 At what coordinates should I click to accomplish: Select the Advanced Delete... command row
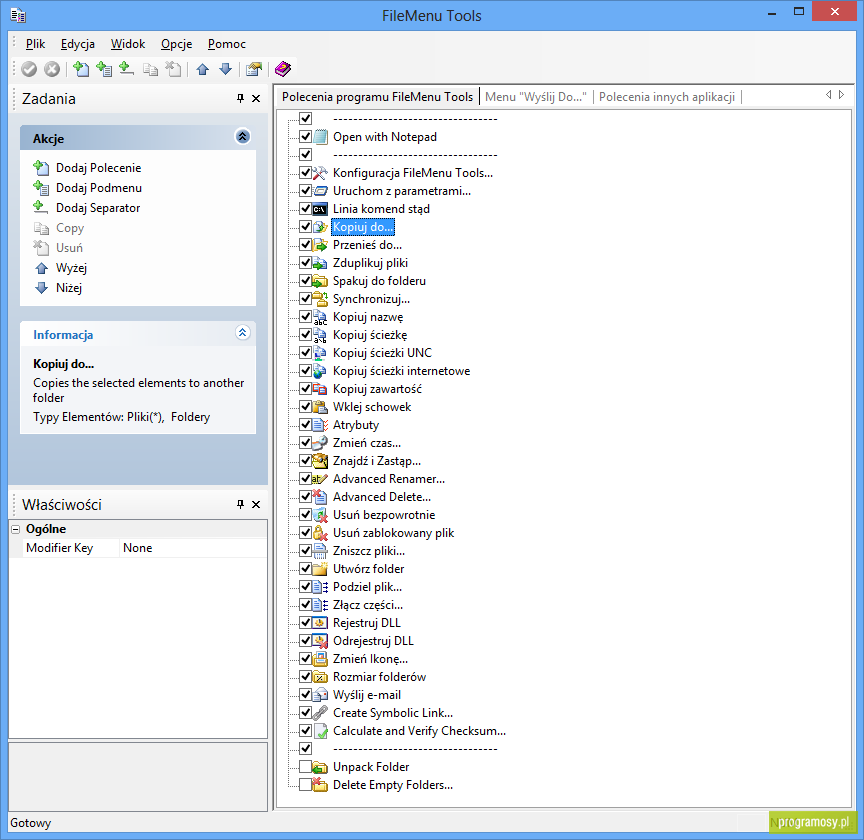tap(382, 497)
